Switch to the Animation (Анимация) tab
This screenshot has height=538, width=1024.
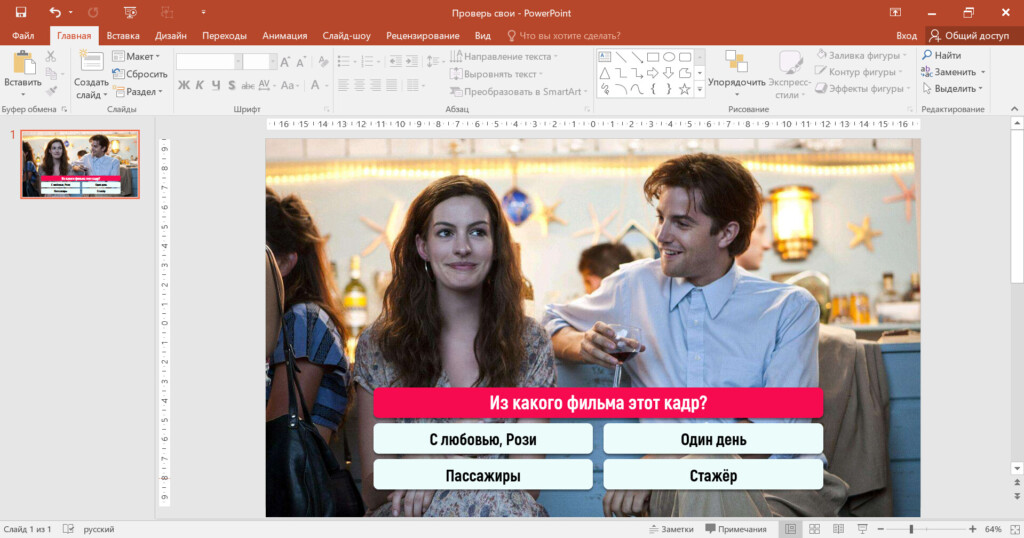click(x=284, y=35)
